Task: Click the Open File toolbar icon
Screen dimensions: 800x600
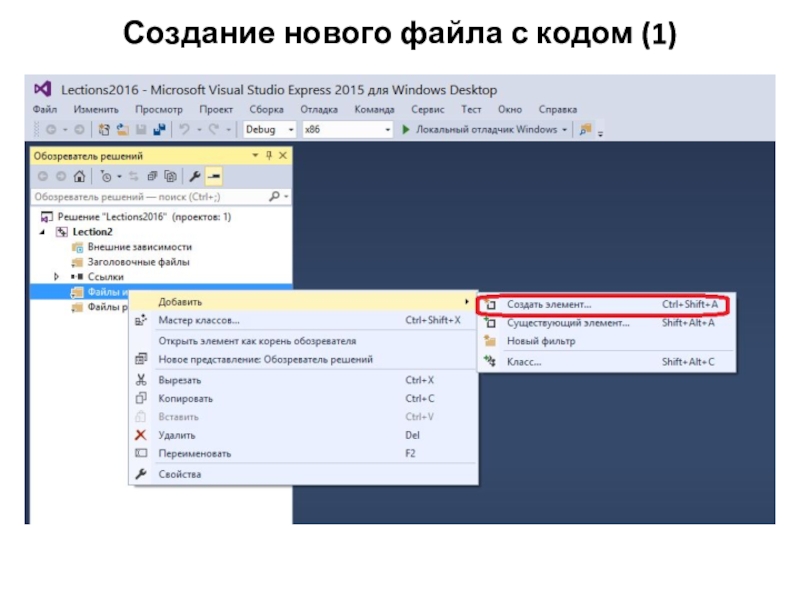Action: tap(123, 130)
